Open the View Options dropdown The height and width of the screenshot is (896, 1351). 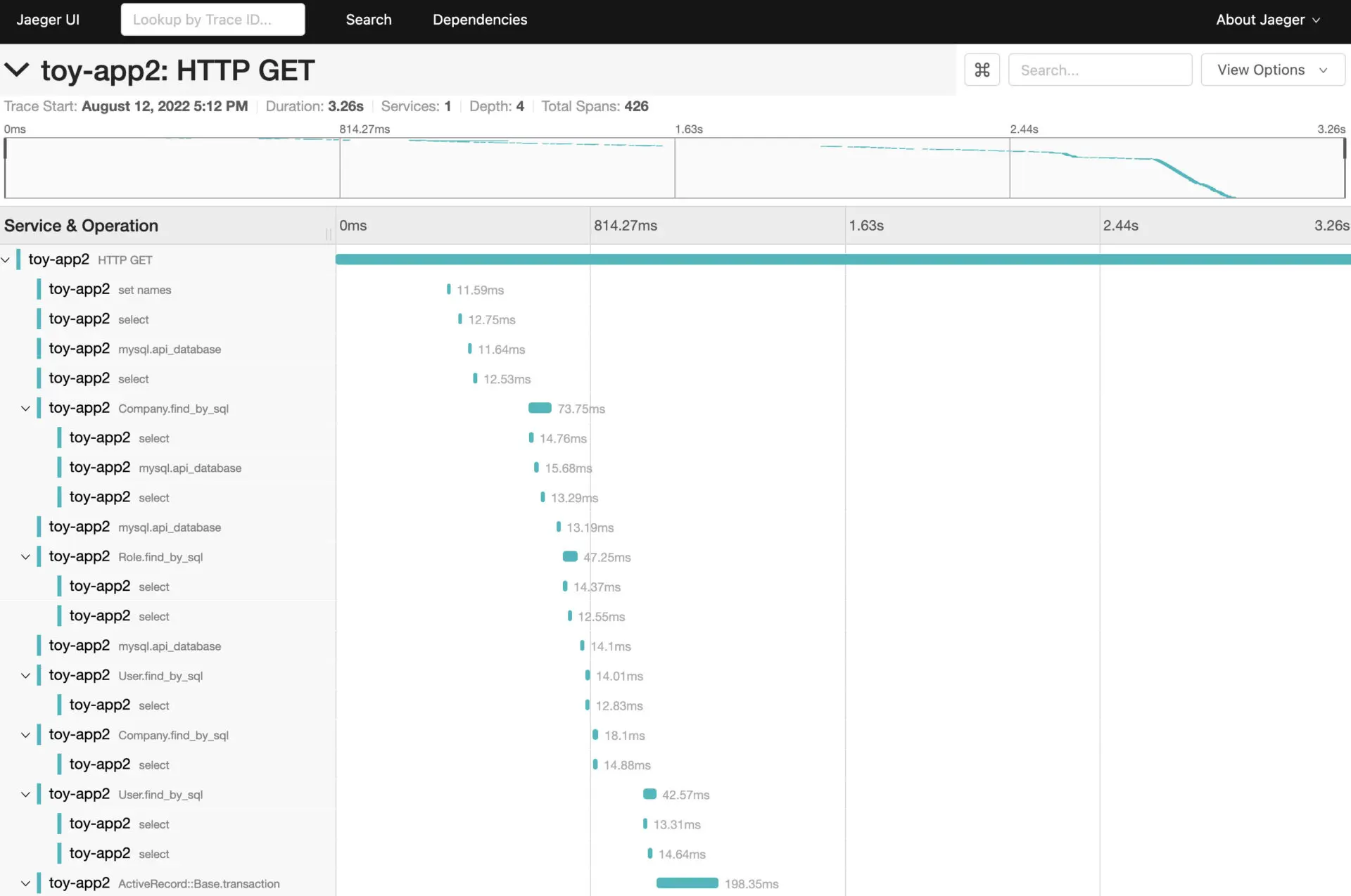[1272, 70]
